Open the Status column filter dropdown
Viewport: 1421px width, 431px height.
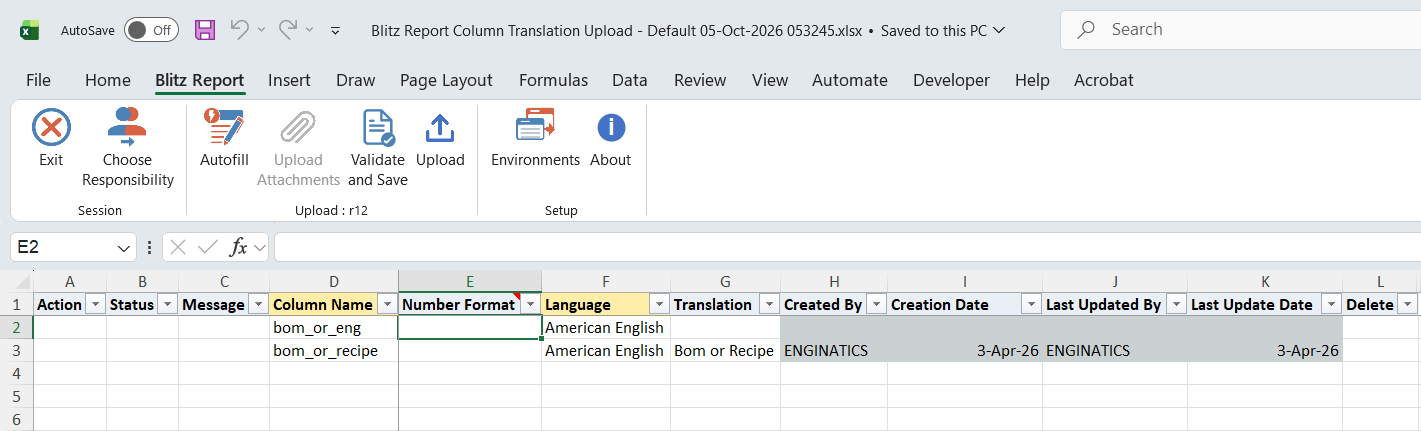168,304
